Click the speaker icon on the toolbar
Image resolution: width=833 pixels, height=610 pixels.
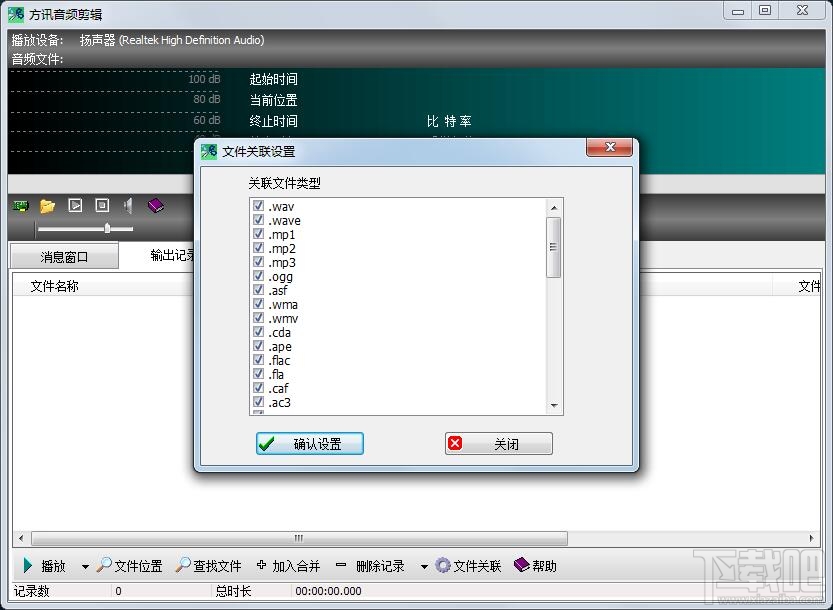[x=127, y=205]
